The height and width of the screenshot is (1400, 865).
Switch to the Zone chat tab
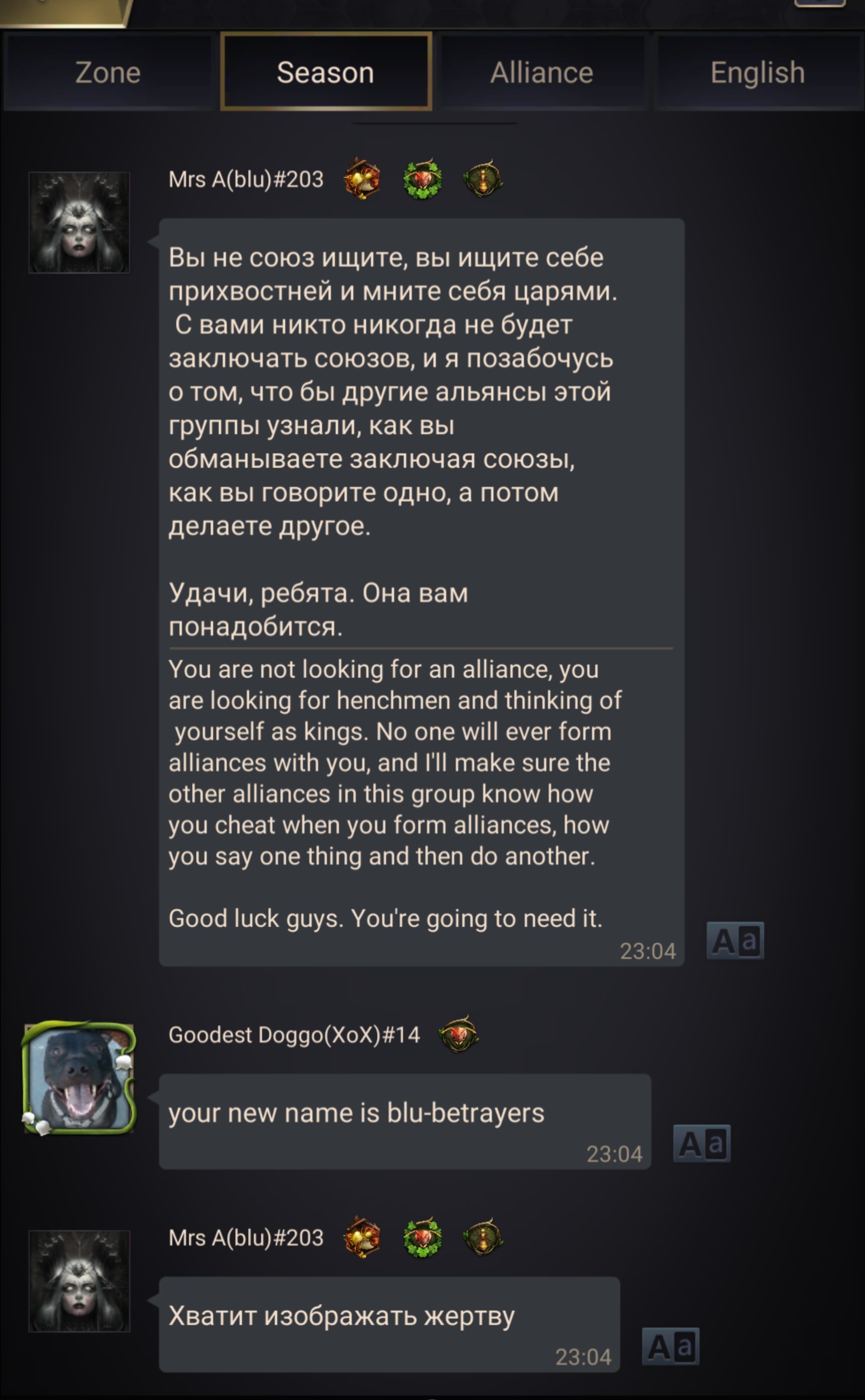click(x=108, y=73)
